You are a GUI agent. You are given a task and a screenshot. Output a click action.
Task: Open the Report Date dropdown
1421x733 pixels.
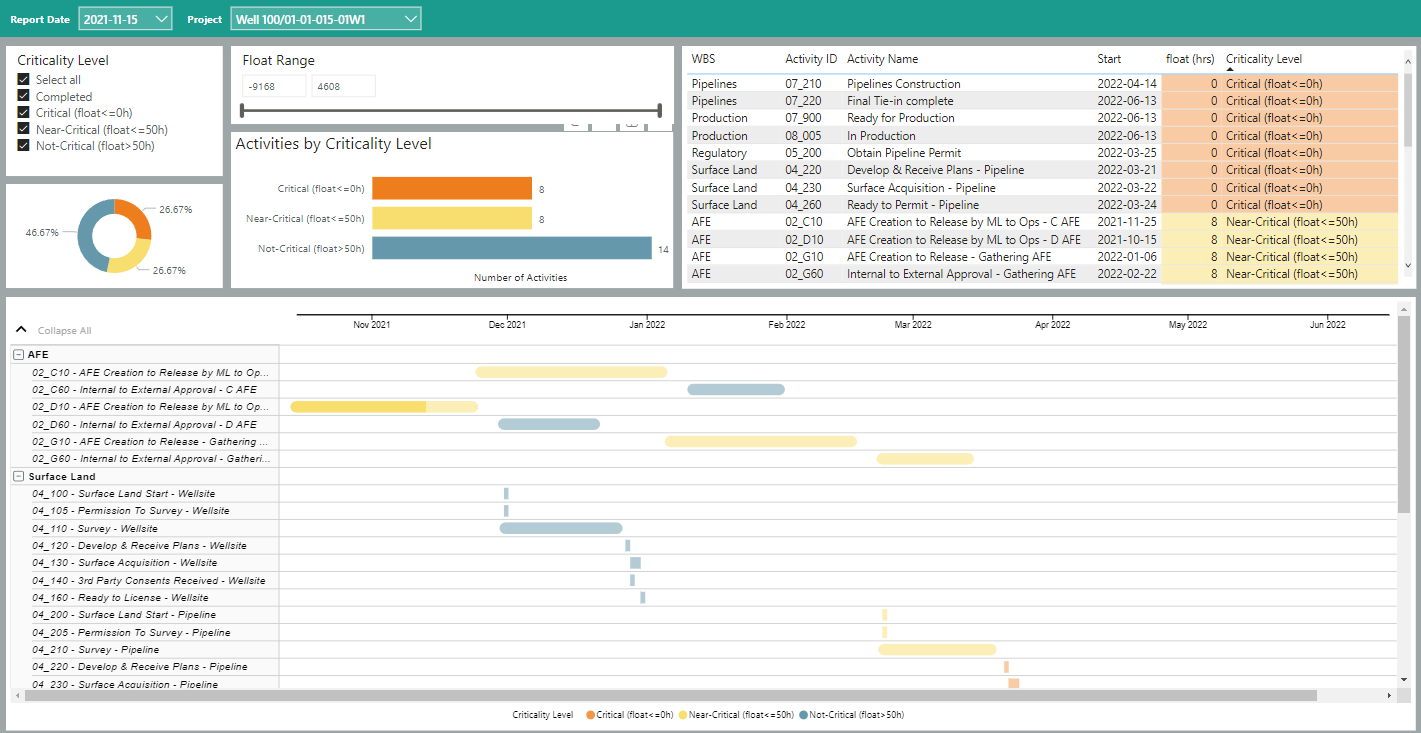[125, 19]
